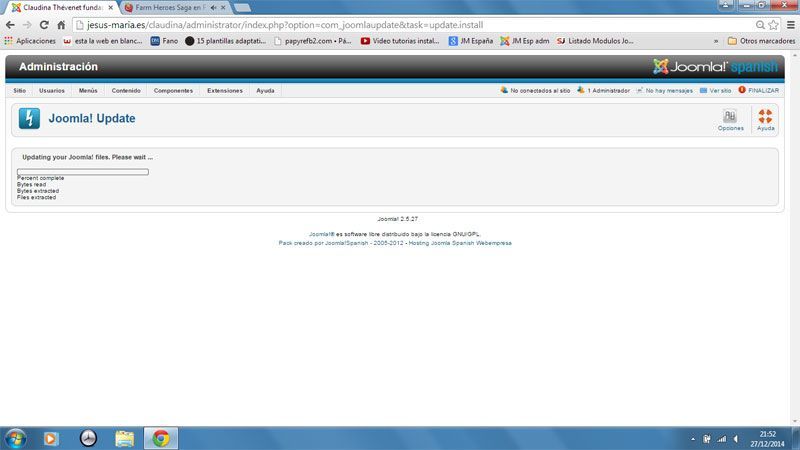This screenshot has height=450, width=800.
Task: Open the Fano bookmark
Action: coord(164,41)
